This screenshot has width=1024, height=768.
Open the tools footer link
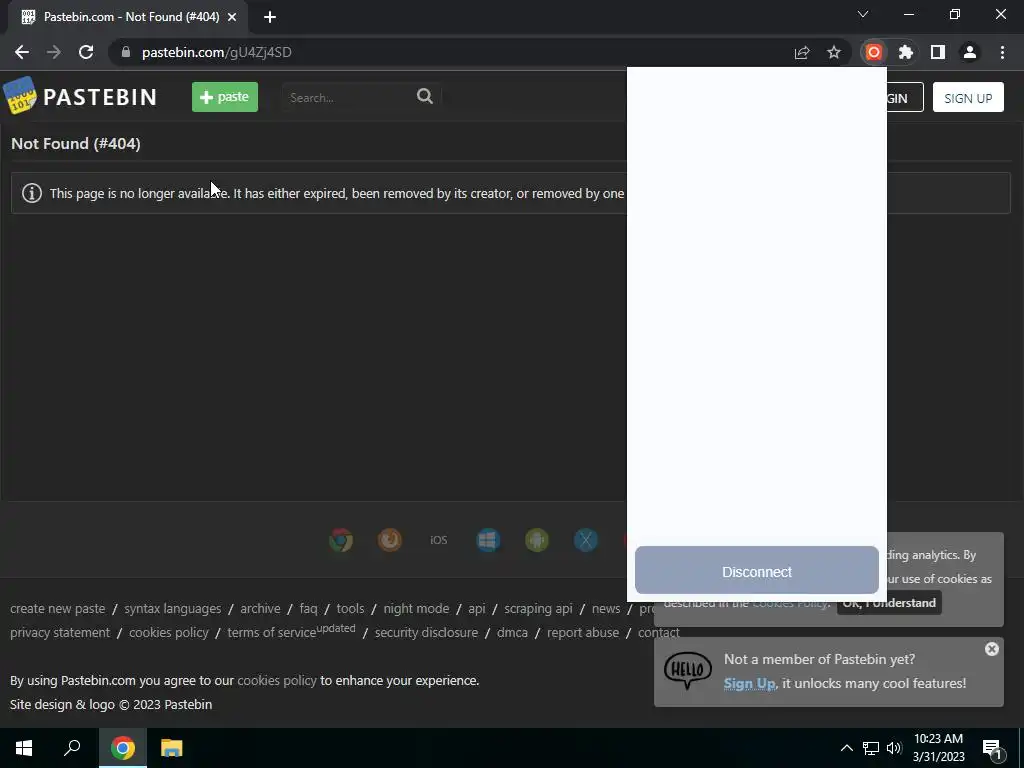coord(350,609)
